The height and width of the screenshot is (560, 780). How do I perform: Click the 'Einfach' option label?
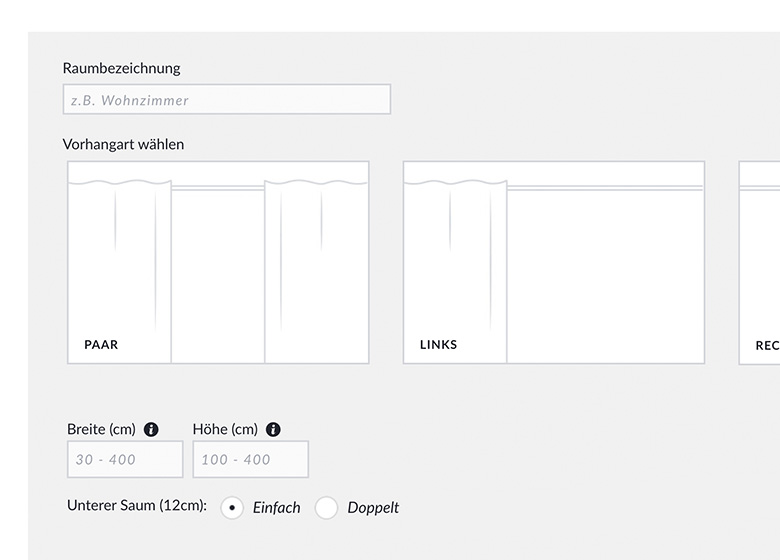[277, 508]
